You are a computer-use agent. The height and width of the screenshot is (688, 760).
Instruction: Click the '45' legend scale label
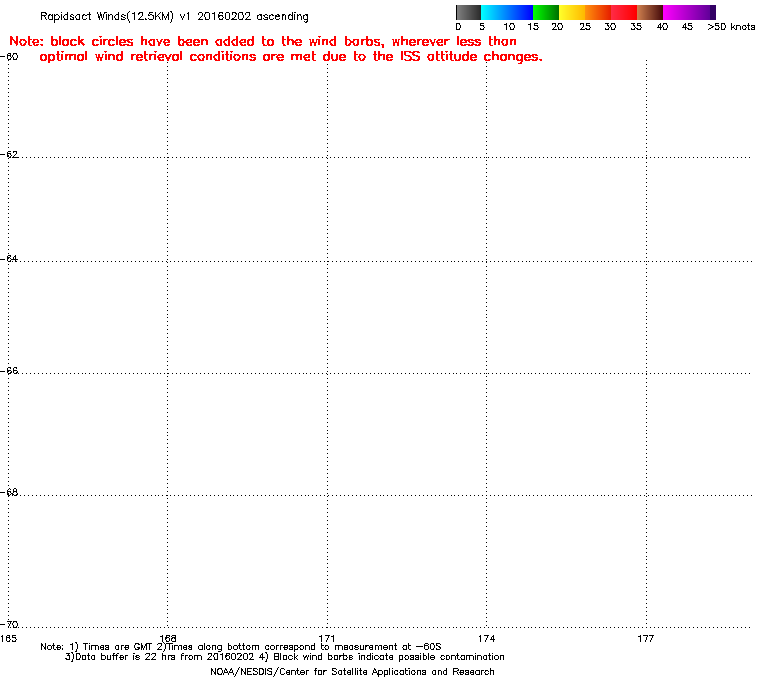tap(687, 27)
